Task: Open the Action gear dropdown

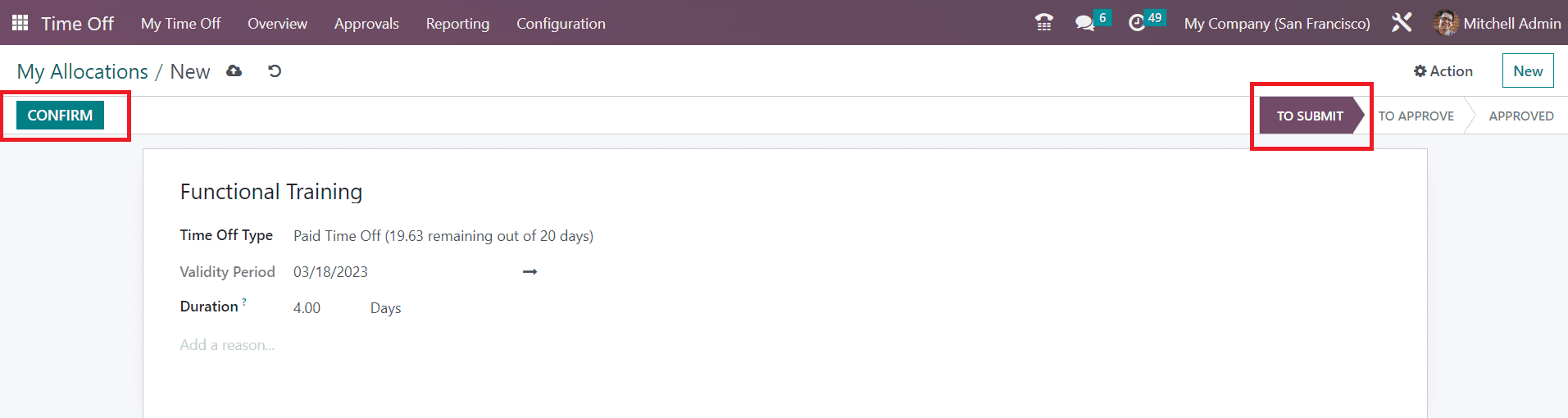Action: click(1443, 71)
